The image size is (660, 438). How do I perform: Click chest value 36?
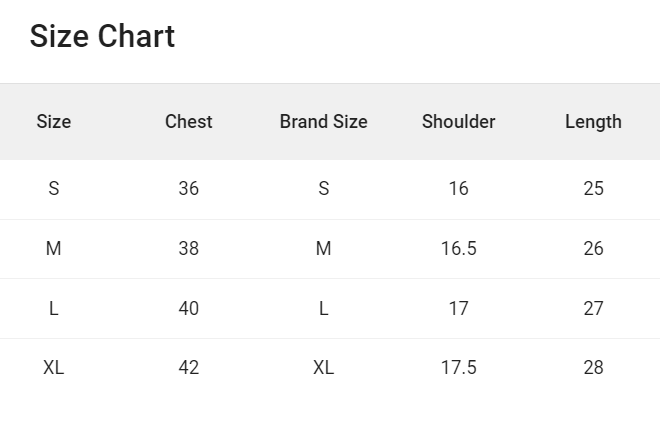click(189, 189)
